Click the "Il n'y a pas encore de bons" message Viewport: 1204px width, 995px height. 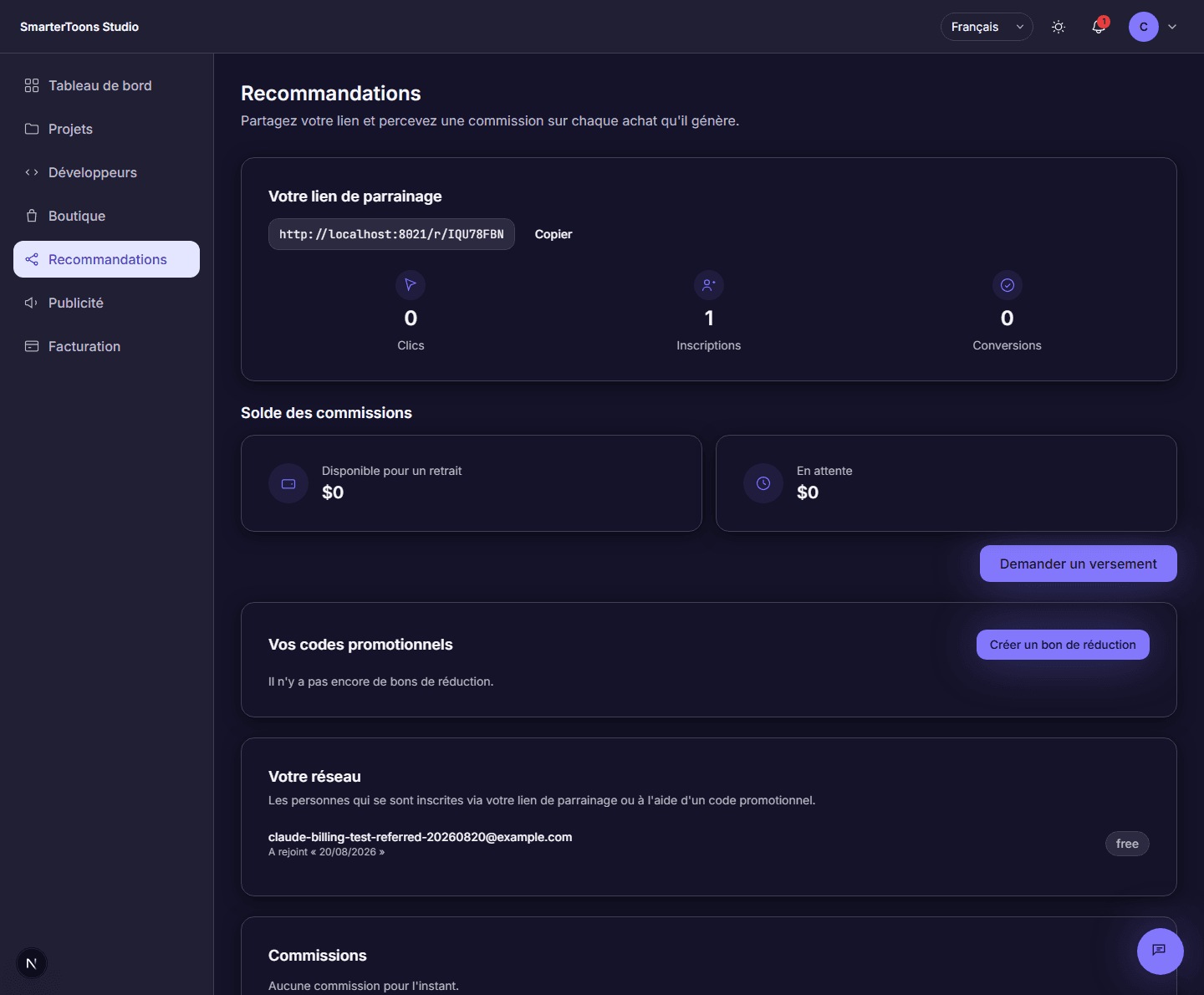point(380,681)
